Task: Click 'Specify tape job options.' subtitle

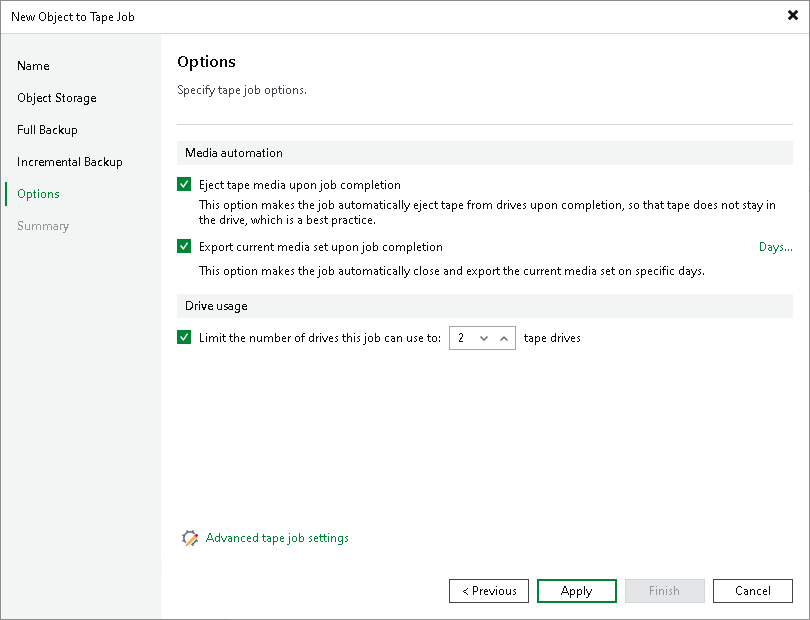Action: [x=242, y=90]
